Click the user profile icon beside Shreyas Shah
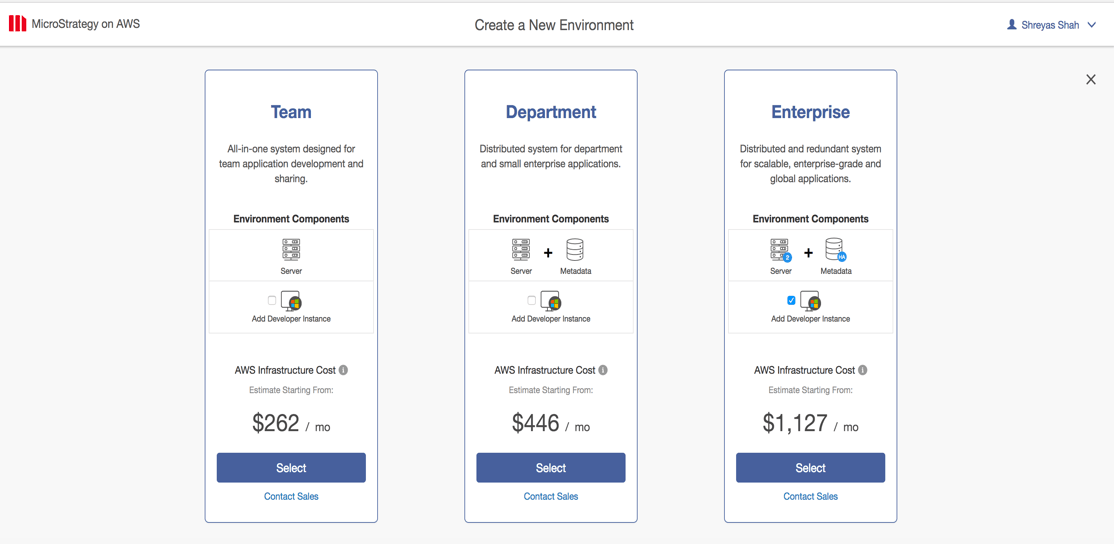 pyautogui.click(x=1011, y=25)
